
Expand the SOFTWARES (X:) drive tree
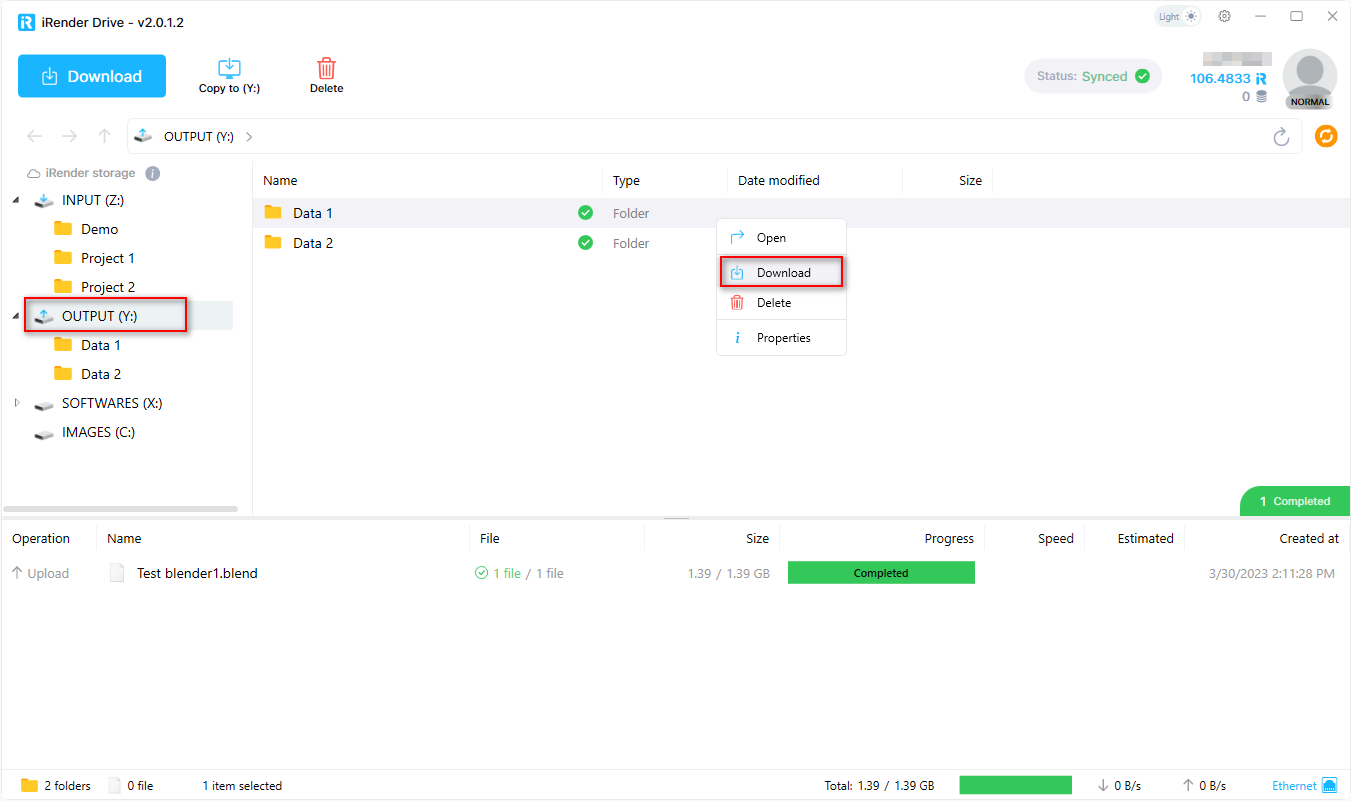point(16,403)
